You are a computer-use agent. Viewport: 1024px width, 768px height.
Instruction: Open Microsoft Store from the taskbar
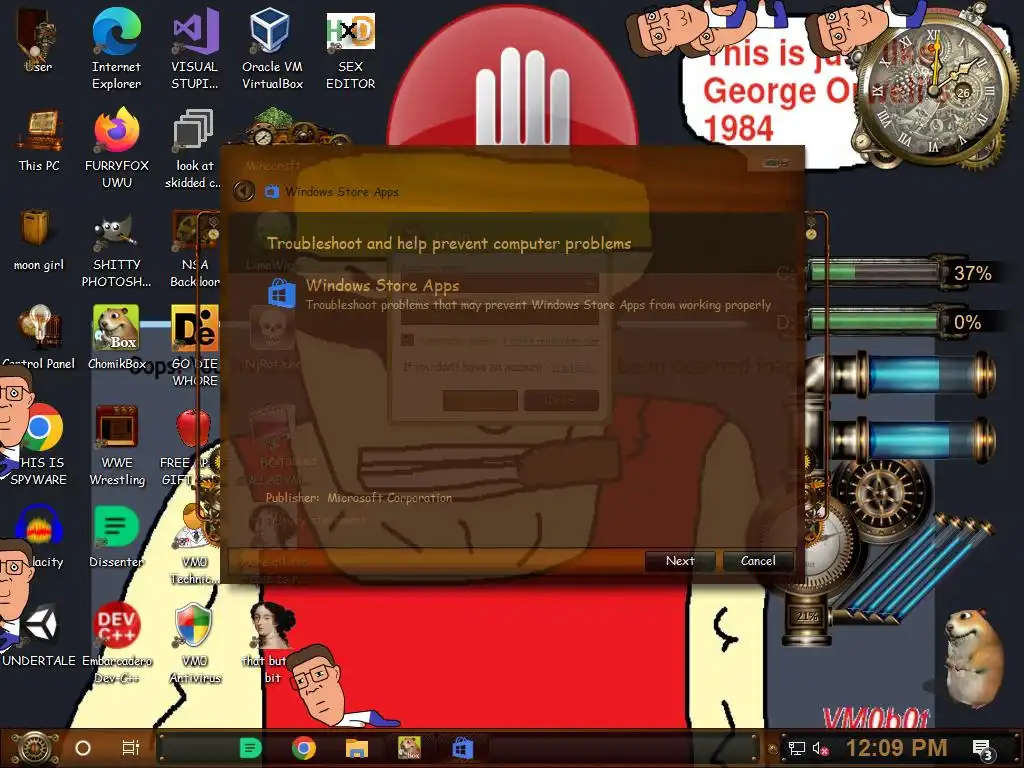[x=462, y=748]
